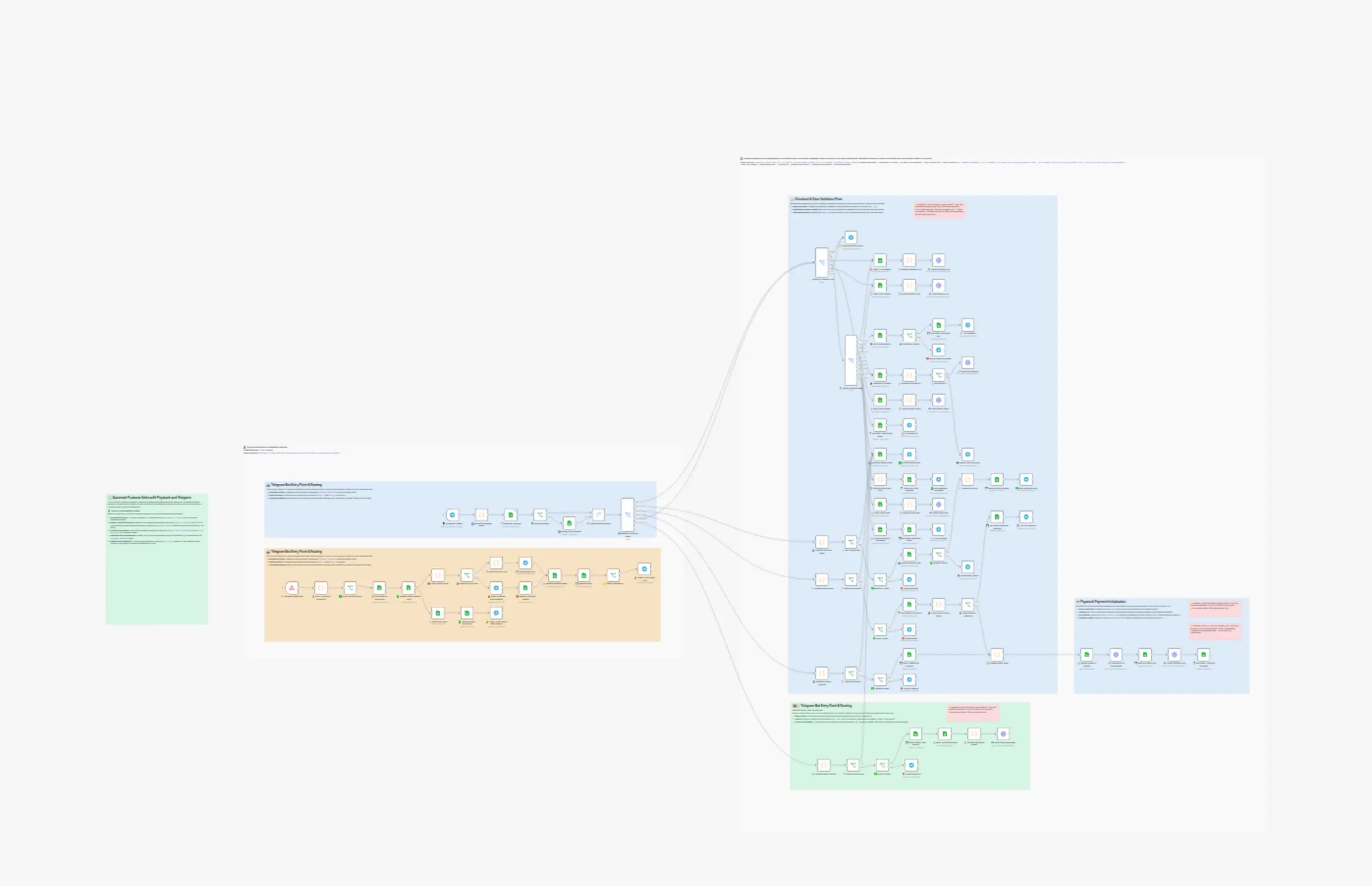Image resolution: width=1372 pixels, height=886 pixels.
Task: Select the Telegram trigger node in blue entry section
Action: pyautogui.click(x=452, y=515)
